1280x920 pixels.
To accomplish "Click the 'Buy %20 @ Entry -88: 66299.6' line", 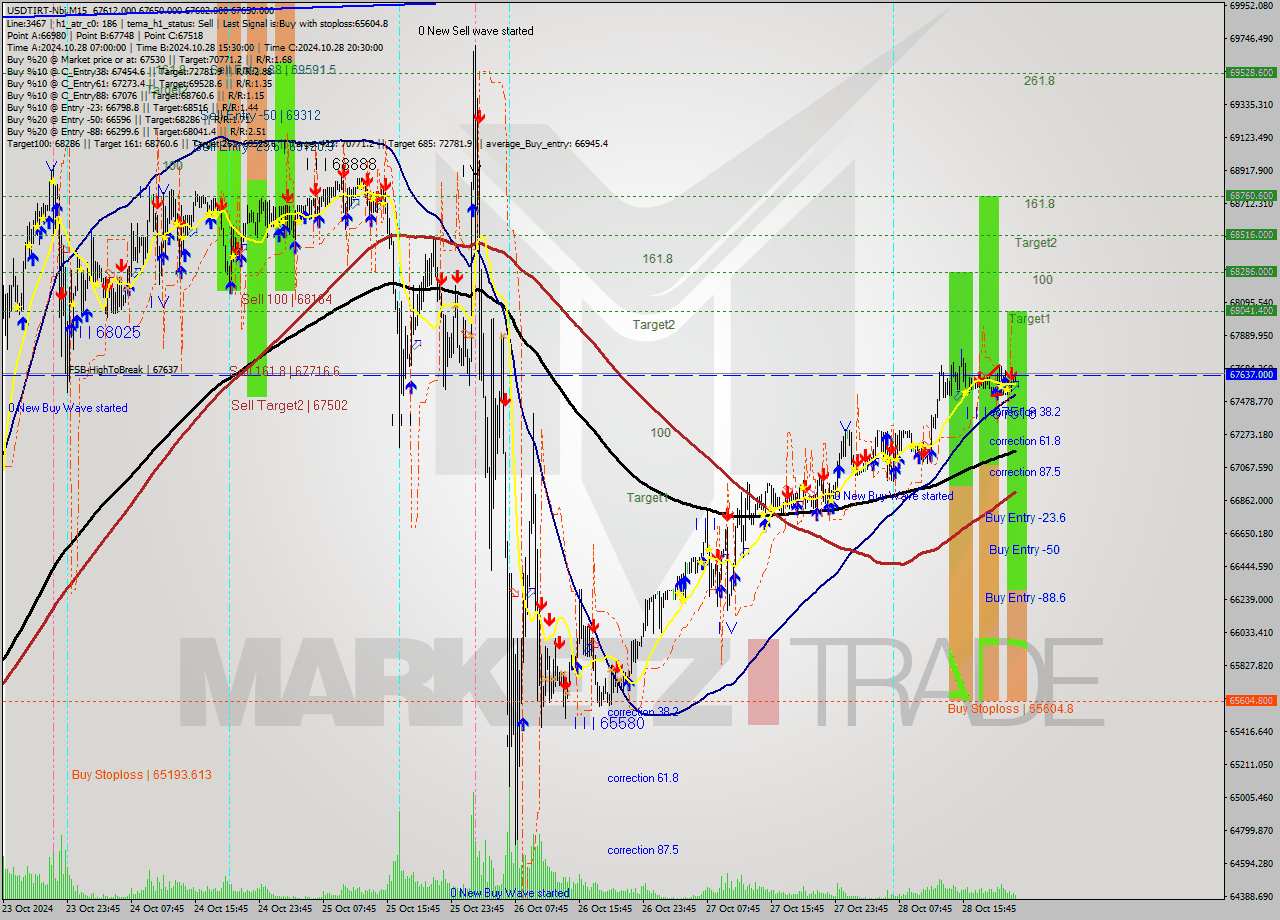I will coord(73,131).
